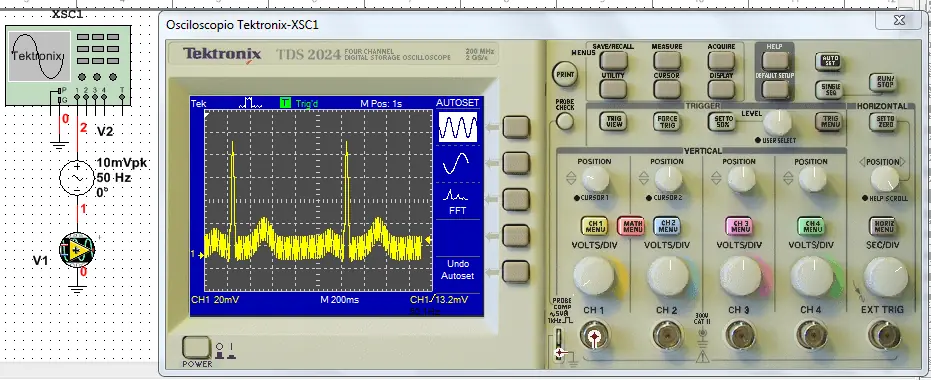
Task: Click the AUTO SET button
Action: click(x=828, y=61)
